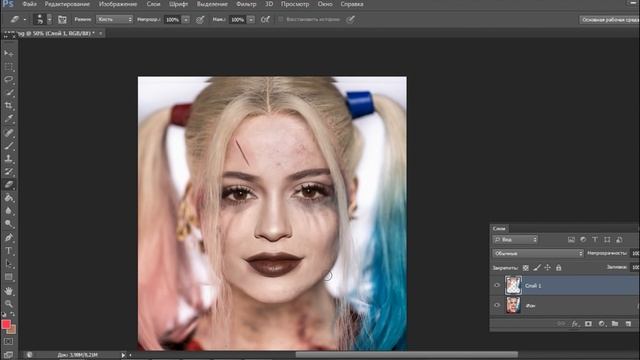The width and height of the screenshot is (640, 360).
Task: Select the Path Selection tool
Action: tap(9, 264)
